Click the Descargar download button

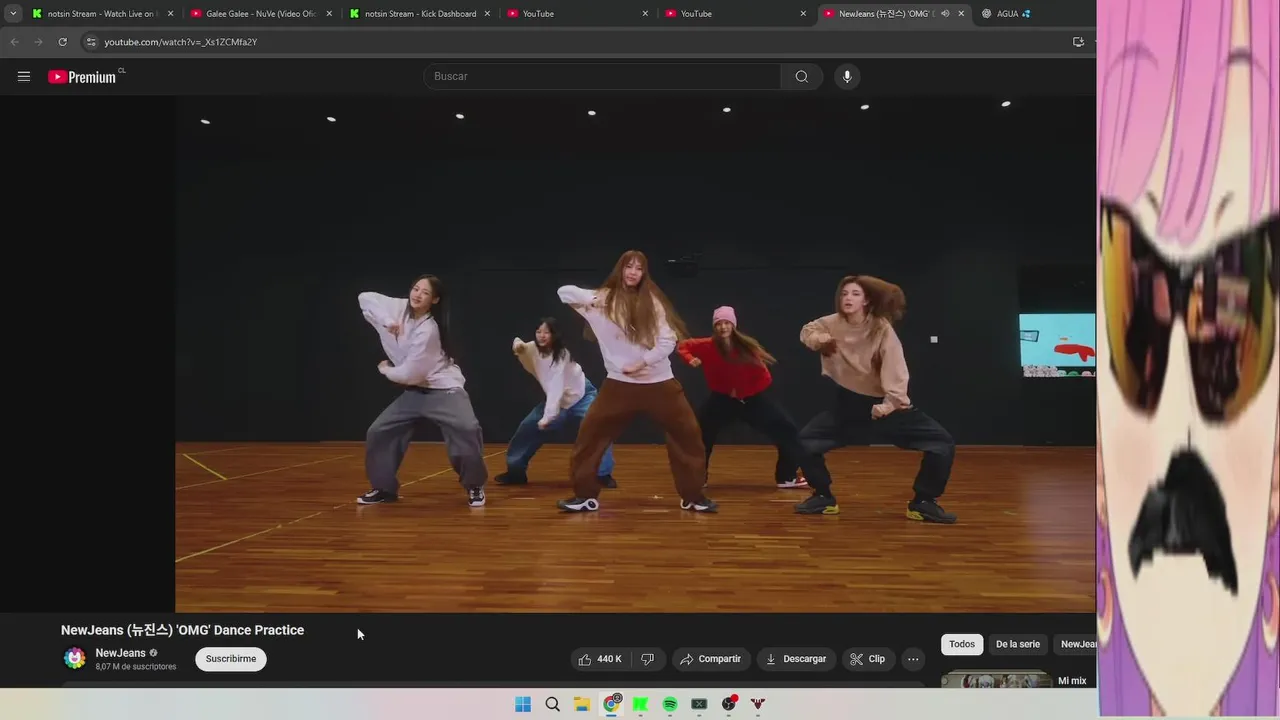[796, 659]
